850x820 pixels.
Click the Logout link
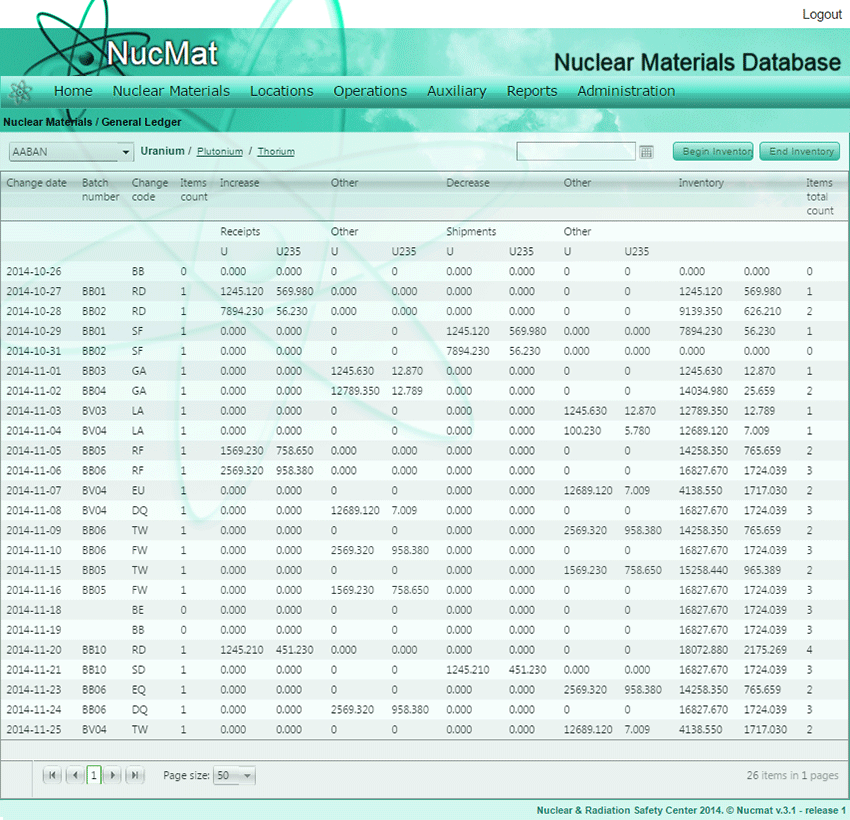(x=822, y=14)
